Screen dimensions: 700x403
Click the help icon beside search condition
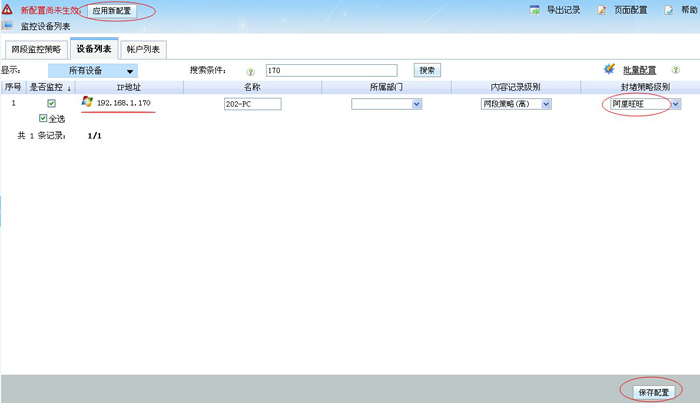pos(250,71)
